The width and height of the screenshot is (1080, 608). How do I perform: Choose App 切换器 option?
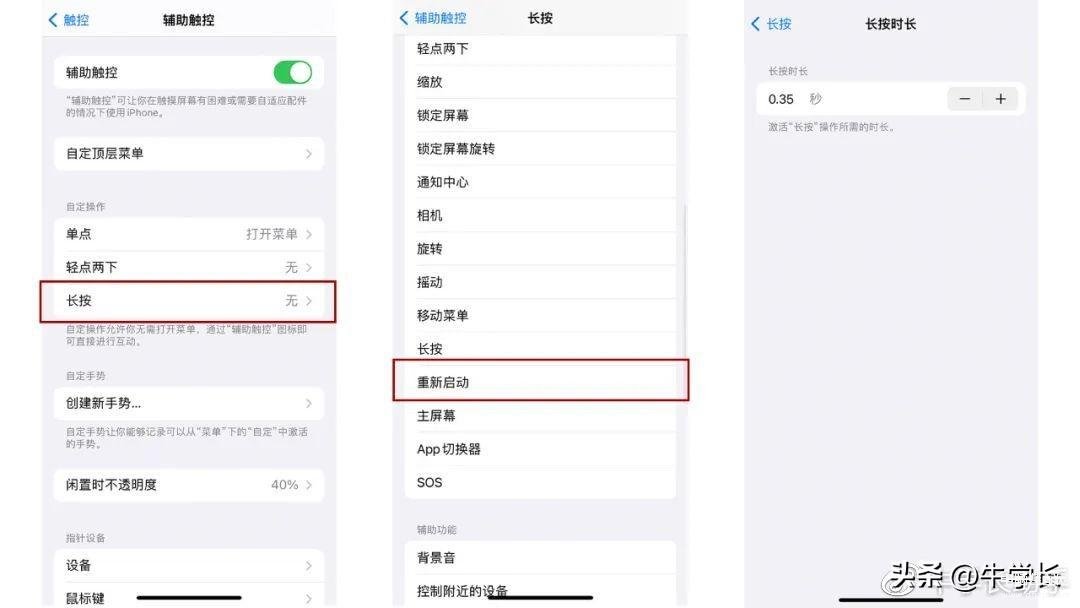pyautogui.click(x=540, y=449)
